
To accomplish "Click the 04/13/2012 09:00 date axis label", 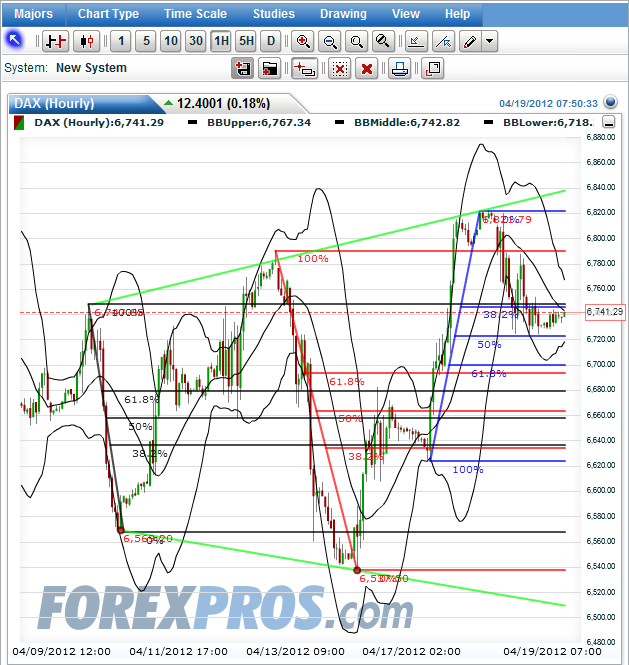I will click(x=295, y=651).
